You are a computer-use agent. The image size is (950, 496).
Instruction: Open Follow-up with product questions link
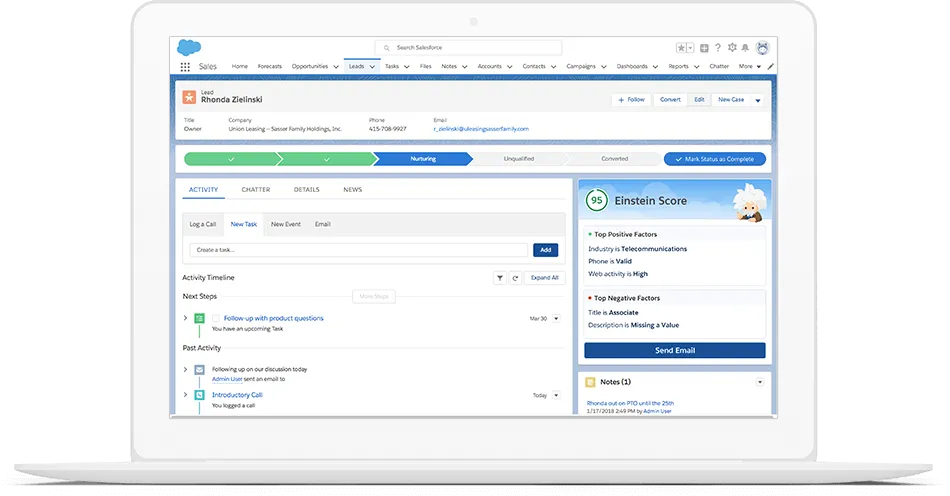tap(273, 318)
